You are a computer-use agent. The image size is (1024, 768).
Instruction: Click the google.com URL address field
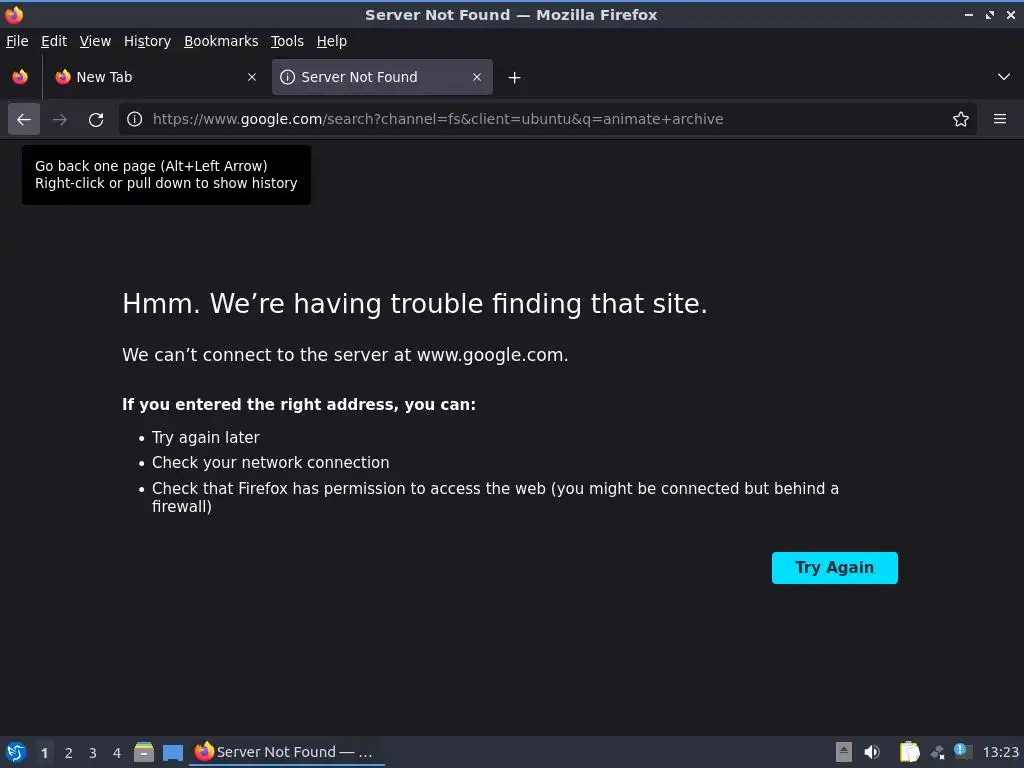(545, 120)
